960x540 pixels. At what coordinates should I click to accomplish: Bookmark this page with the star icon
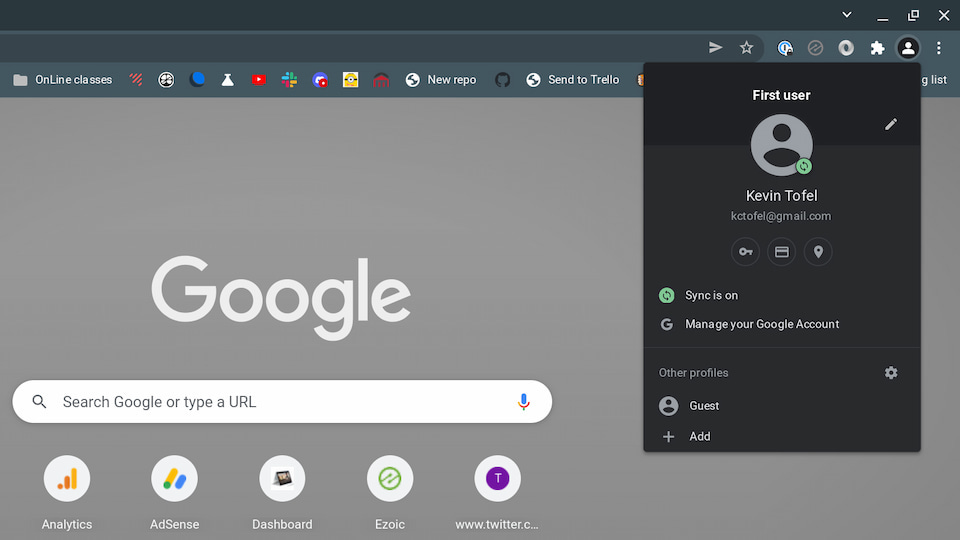point(746,48)
